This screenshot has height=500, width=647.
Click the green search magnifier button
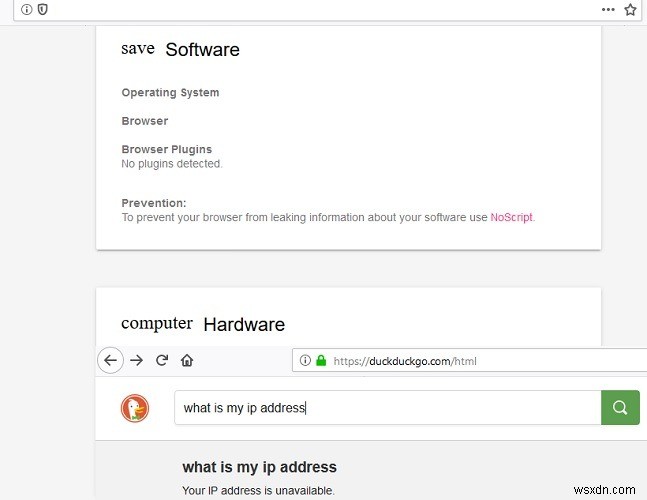pos(620,408)
